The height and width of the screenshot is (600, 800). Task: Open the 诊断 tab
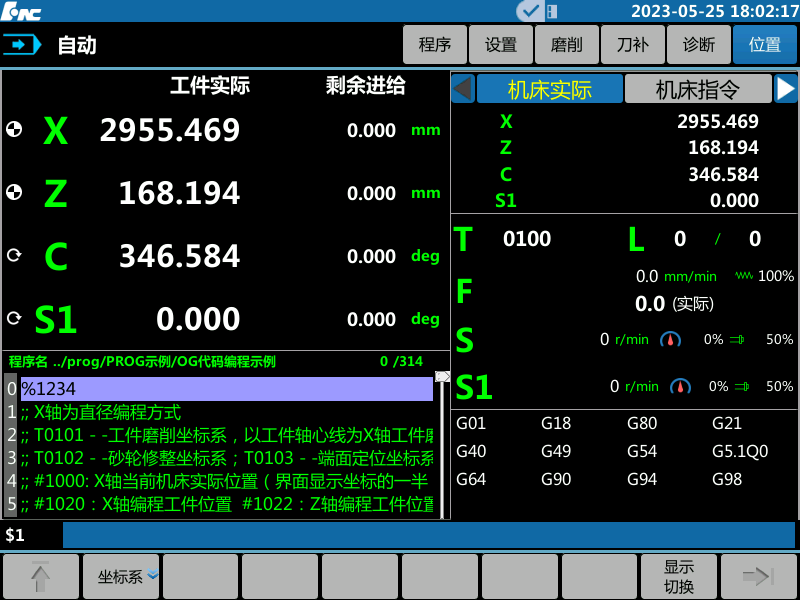coord(698,44)
